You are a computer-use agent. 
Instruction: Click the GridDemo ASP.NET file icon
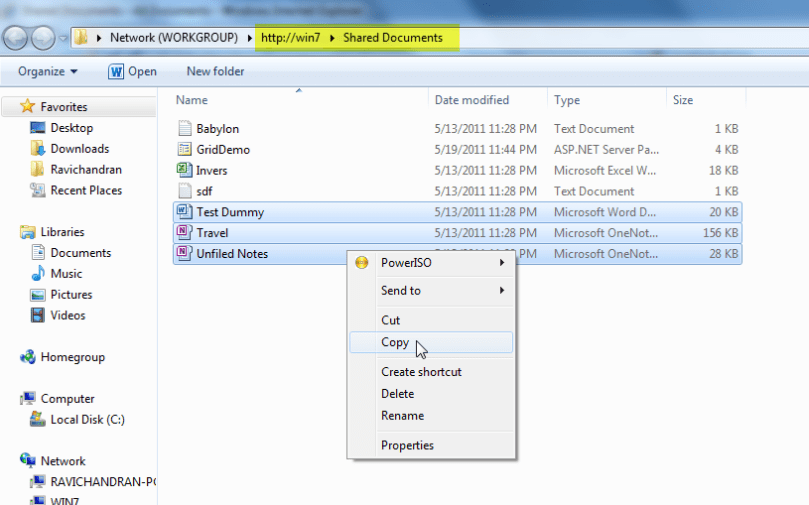(184, 149)
